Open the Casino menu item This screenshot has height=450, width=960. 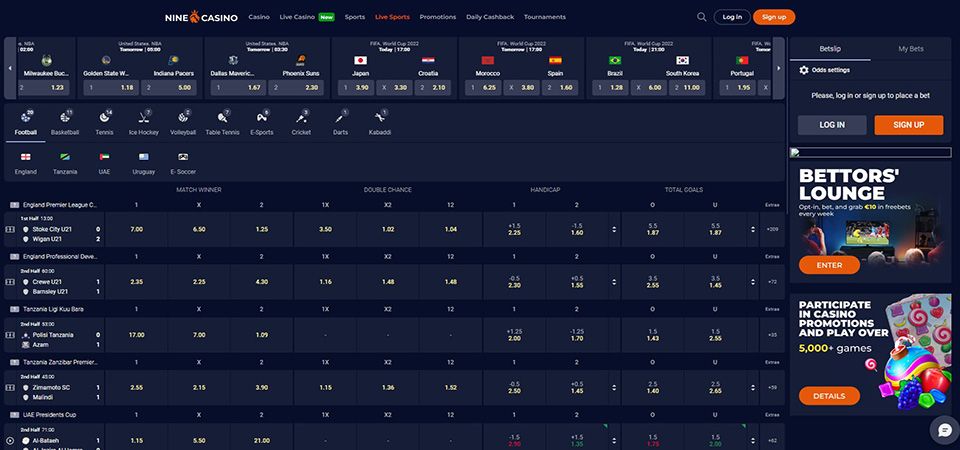[259, 17]
